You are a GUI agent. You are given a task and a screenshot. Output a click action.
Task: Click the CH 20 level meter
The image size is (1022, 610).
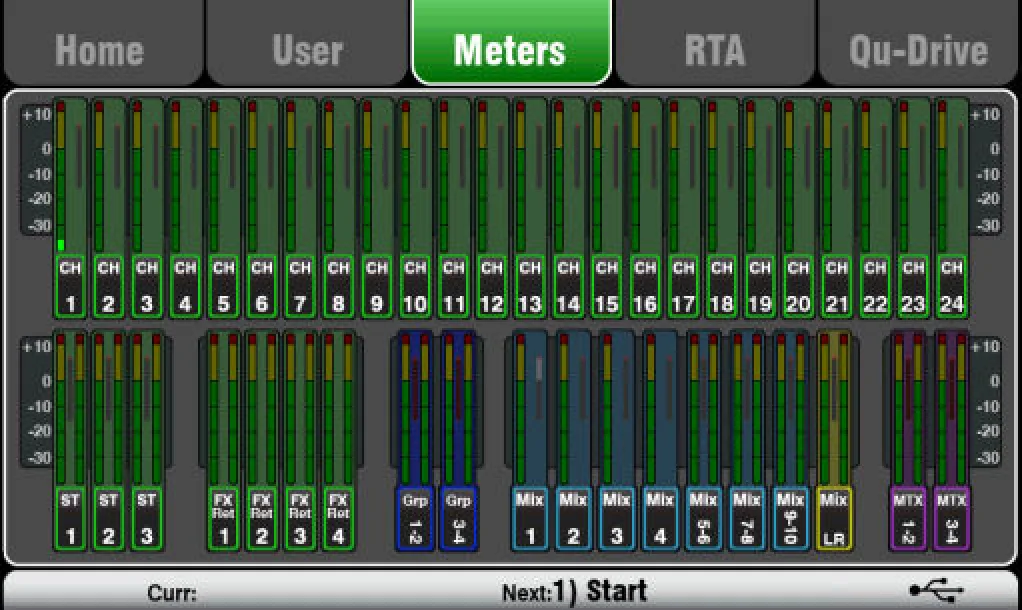[798, 176]
